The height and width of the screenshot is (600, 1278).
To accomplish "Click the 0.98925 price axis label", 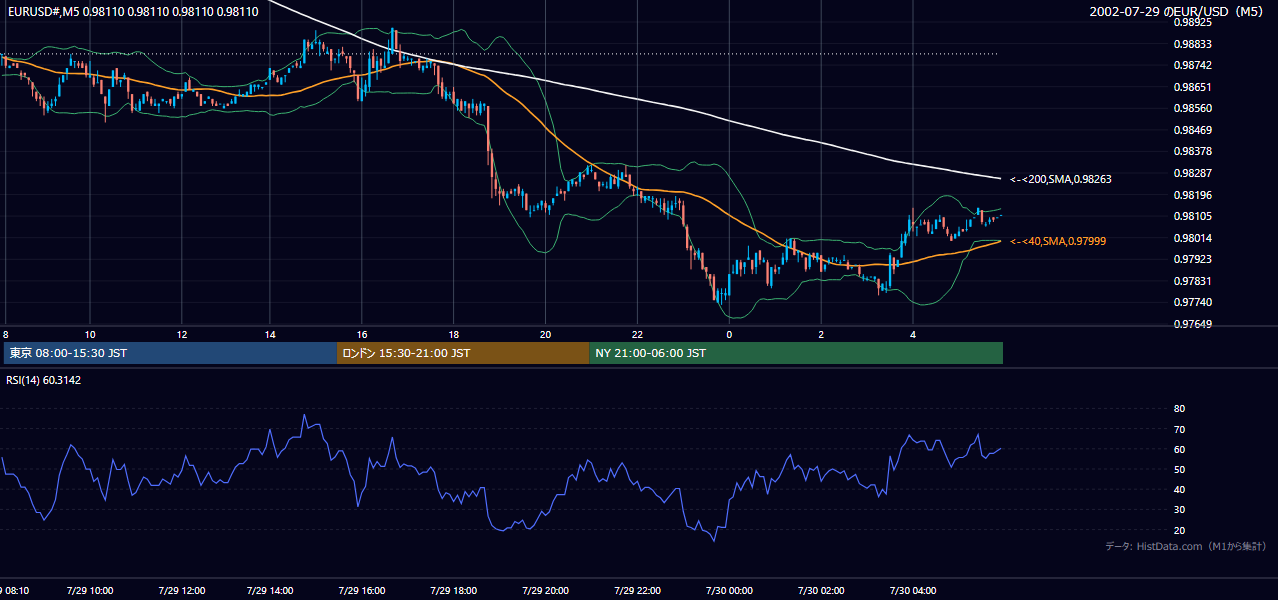I will pos(1192,21).
